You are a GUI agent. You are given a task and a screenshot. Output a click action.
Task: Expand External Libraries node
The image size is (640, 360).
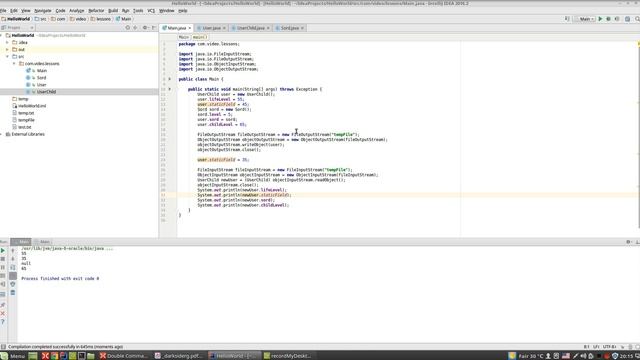pos(2,134)
